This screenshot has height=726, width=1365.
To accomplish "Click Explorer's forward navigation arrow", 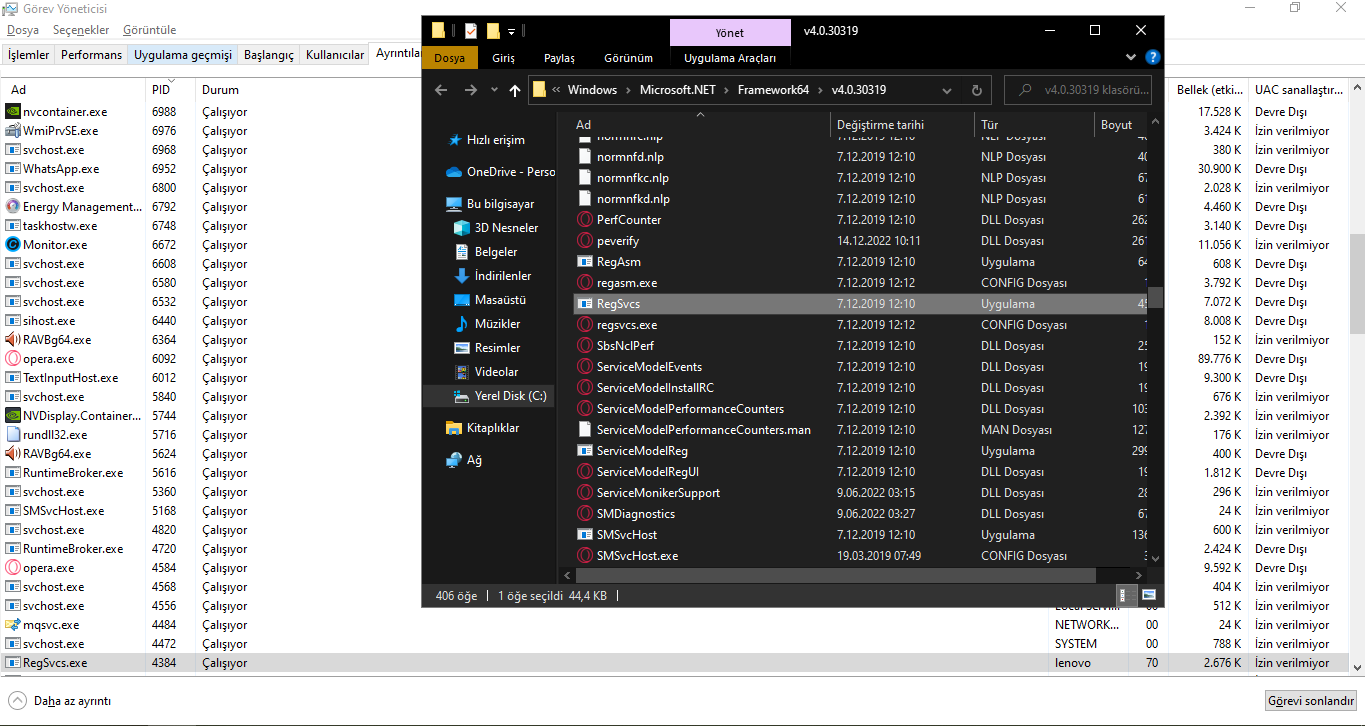I will [471, 90].
